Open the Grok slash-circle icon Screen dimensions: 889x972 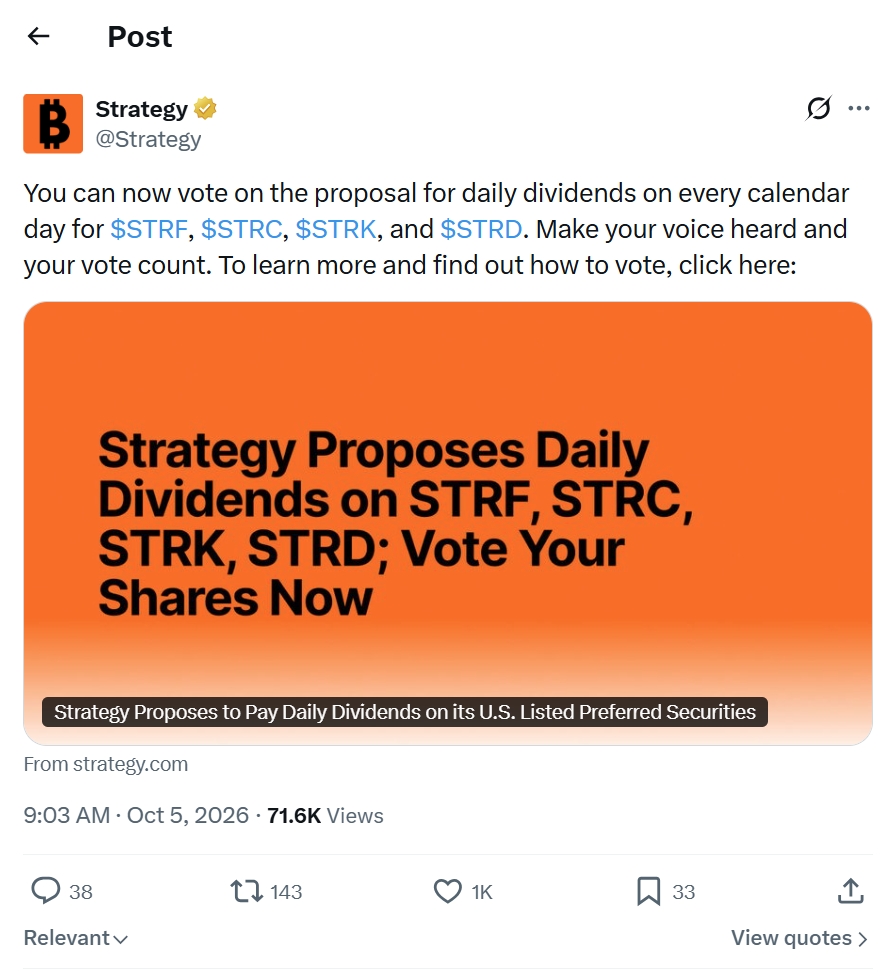(x=818, y=108)
